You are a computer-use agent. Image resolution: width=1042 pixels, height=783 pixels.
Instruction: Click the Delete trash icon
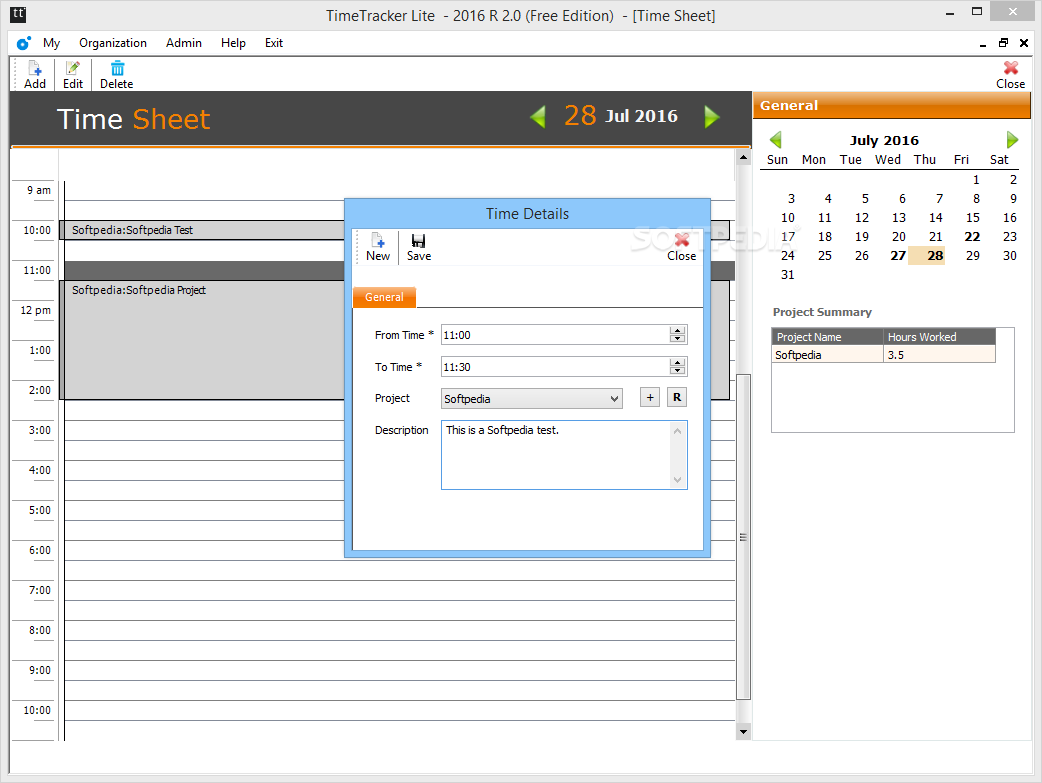116,74
